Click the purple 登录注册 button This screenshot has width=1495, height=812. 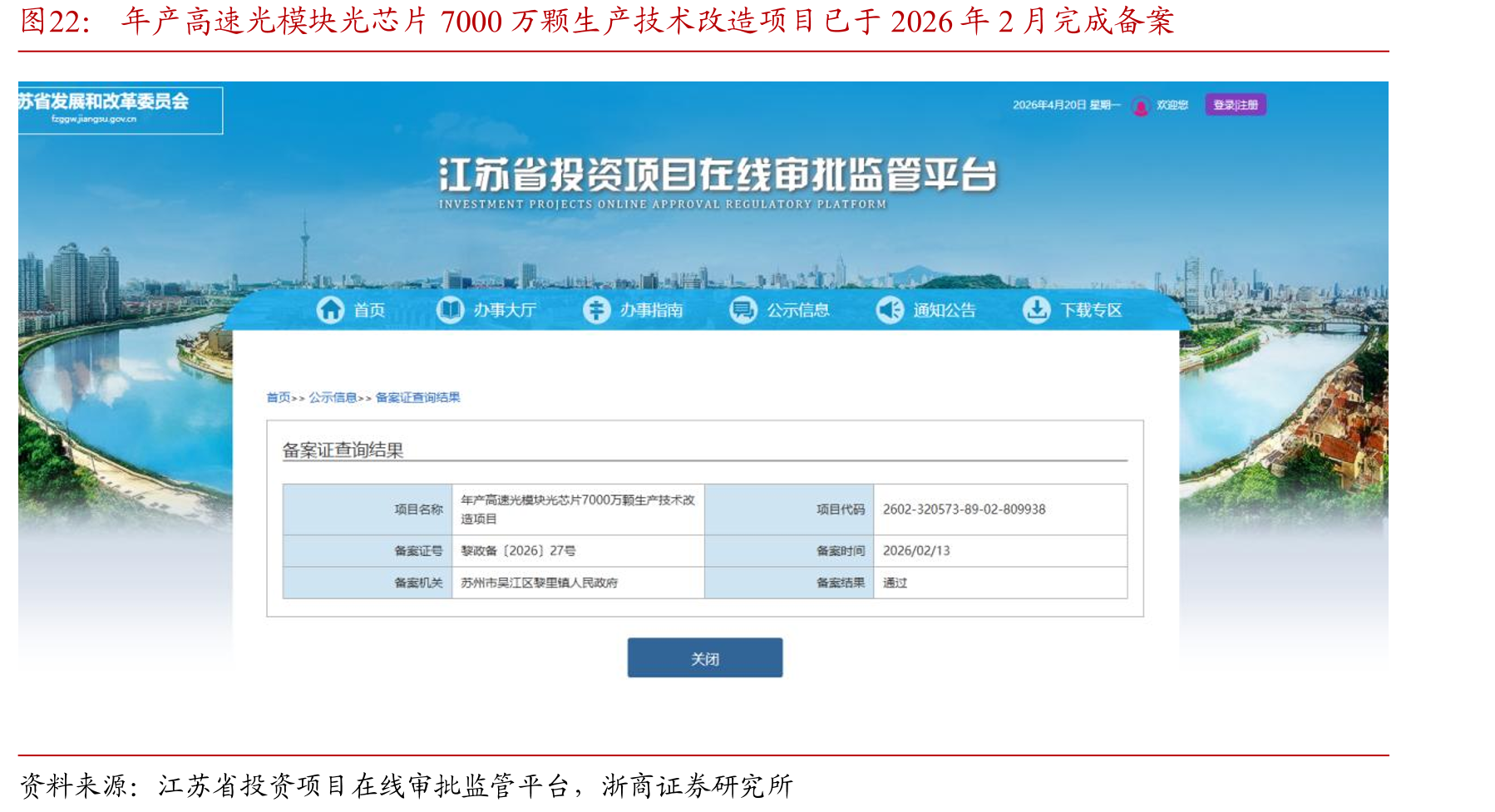[x=1236, y=105]
